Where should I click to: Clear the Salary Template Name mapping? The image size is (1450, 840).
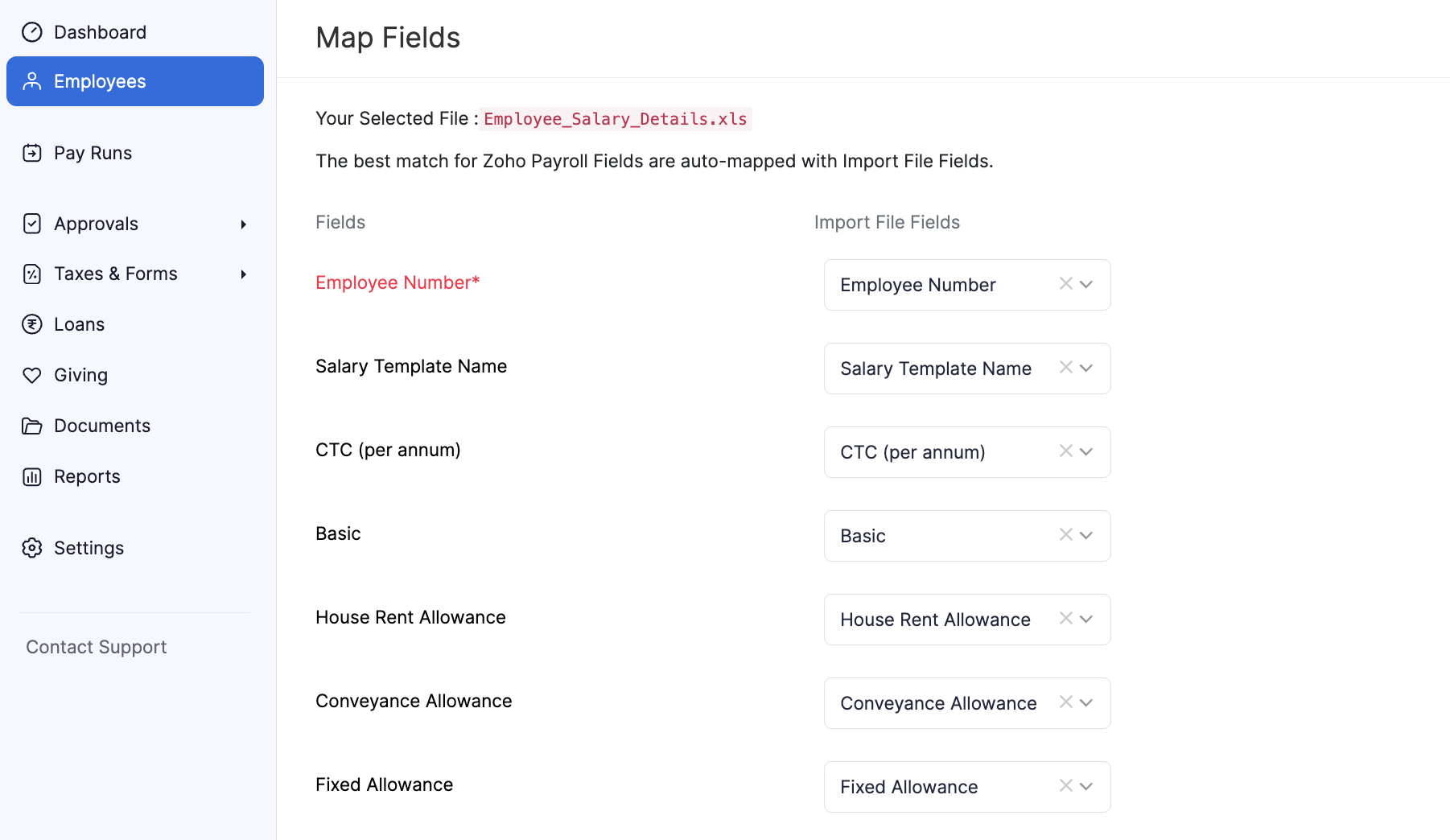coord(1065,368)
